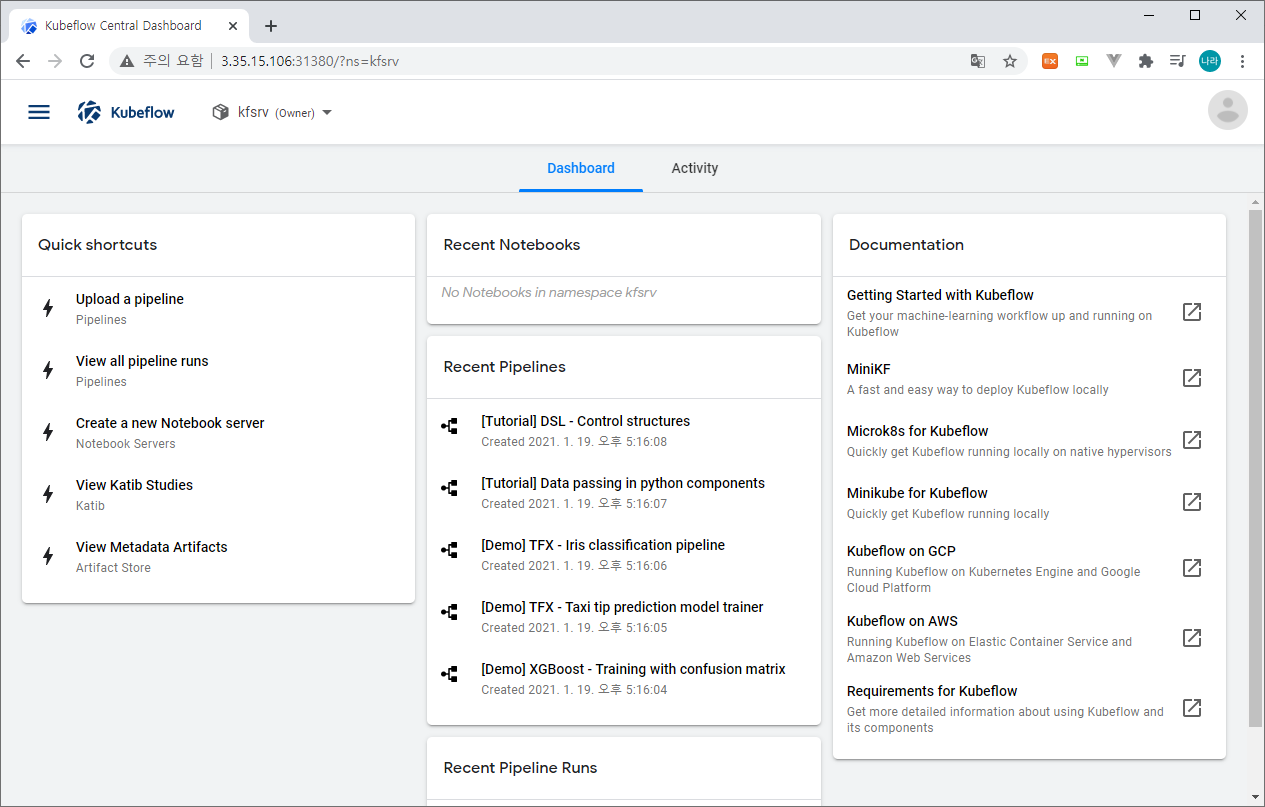Viewport: 1265px width, 807px height.
Task: Click lightning icon beside Create a new Notebook server
Action: [x=48, y=432]
